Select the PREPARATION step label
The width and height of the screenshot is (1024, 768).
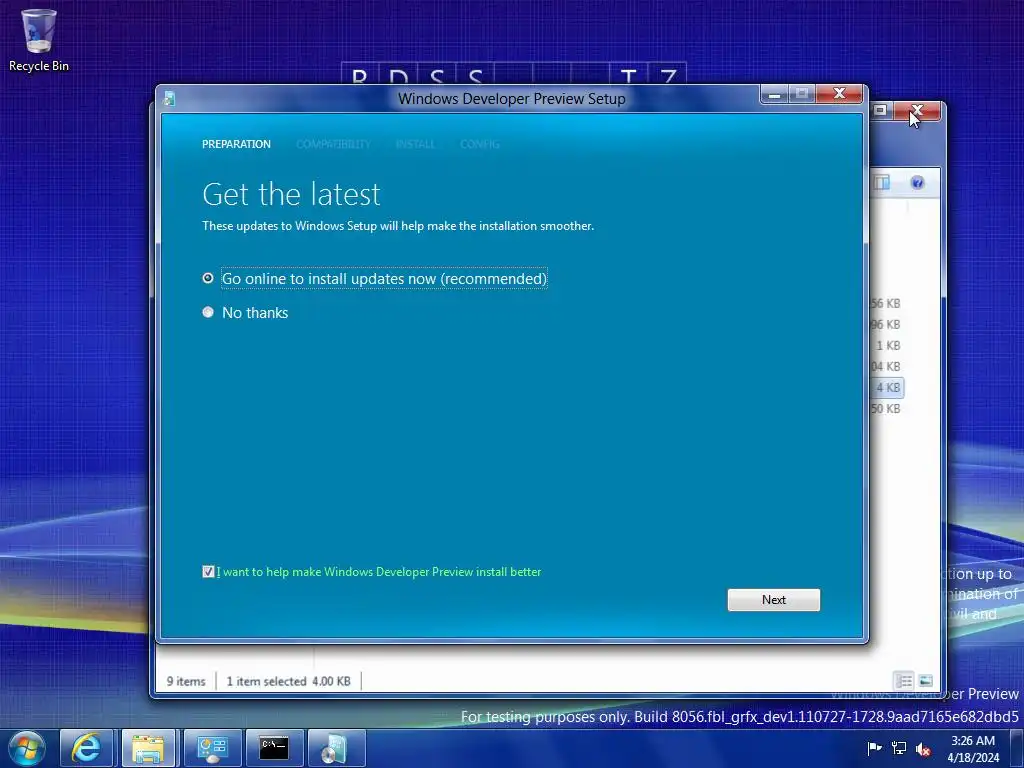pos(236,144)
